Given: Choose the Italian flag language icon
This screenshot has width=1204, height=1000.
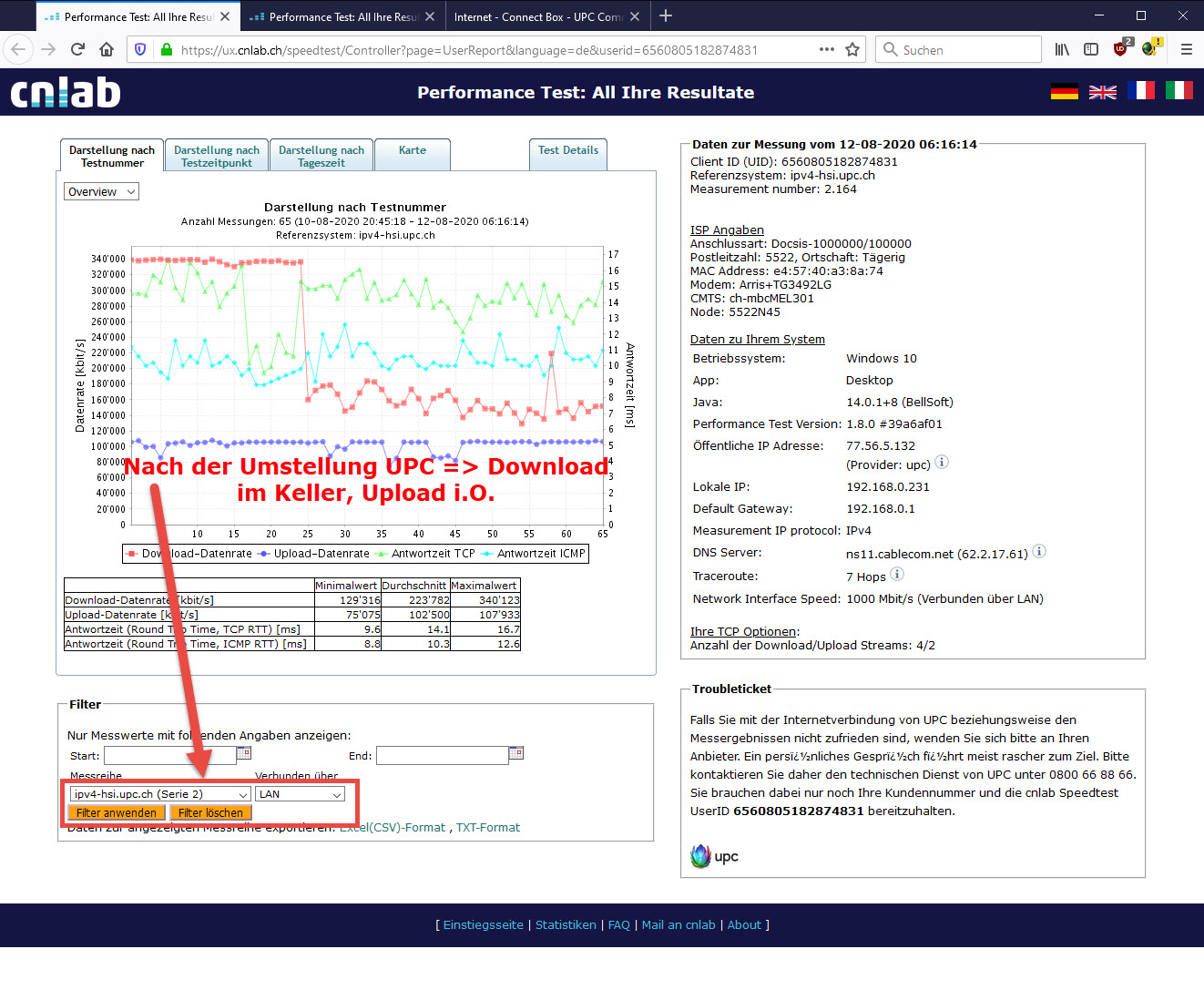Looking at the screenshot, I should coord(1178,91).
